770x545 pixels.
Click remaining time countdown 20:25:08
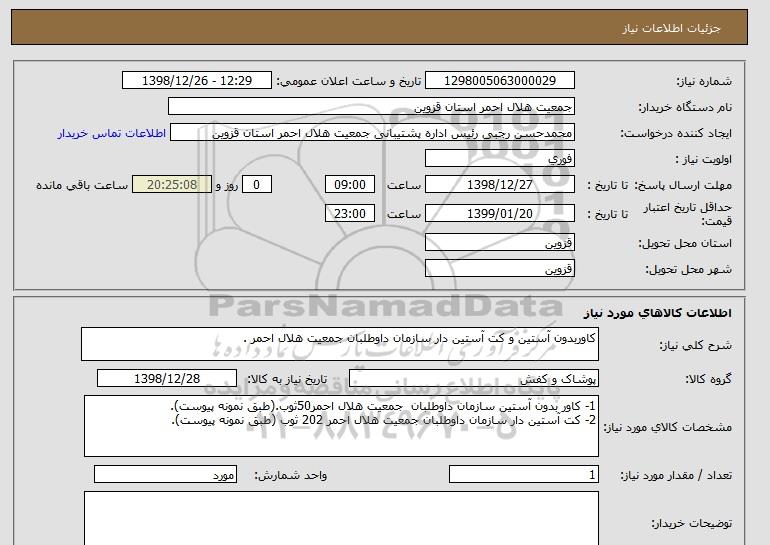pos(172,185)
